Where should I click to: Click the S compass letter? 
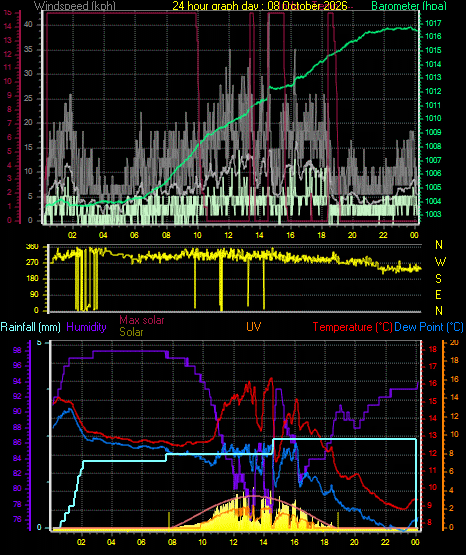[x=438, y=279]
